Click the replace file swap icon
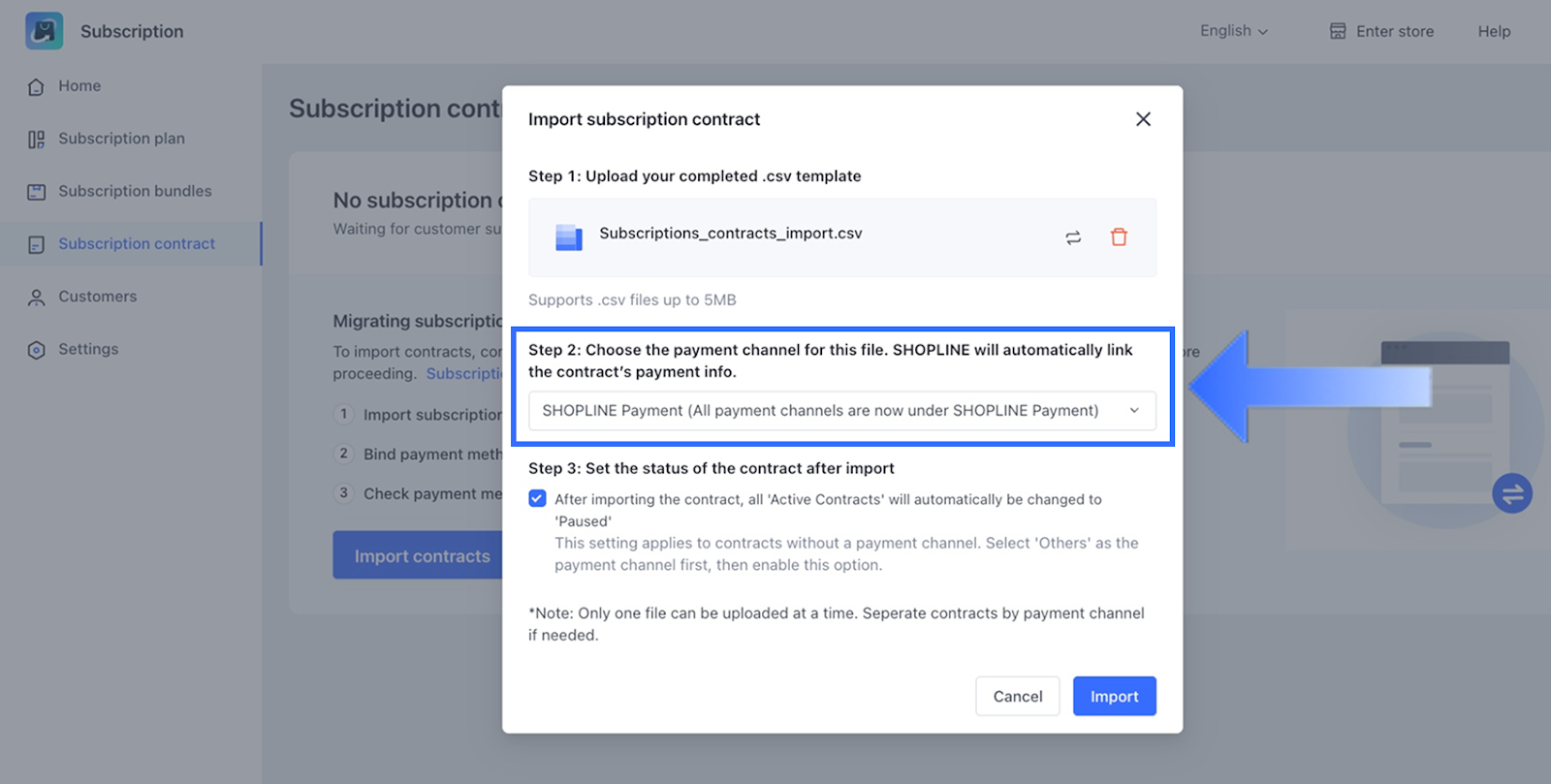The image size is (1551, 784). click(1073, 237)
